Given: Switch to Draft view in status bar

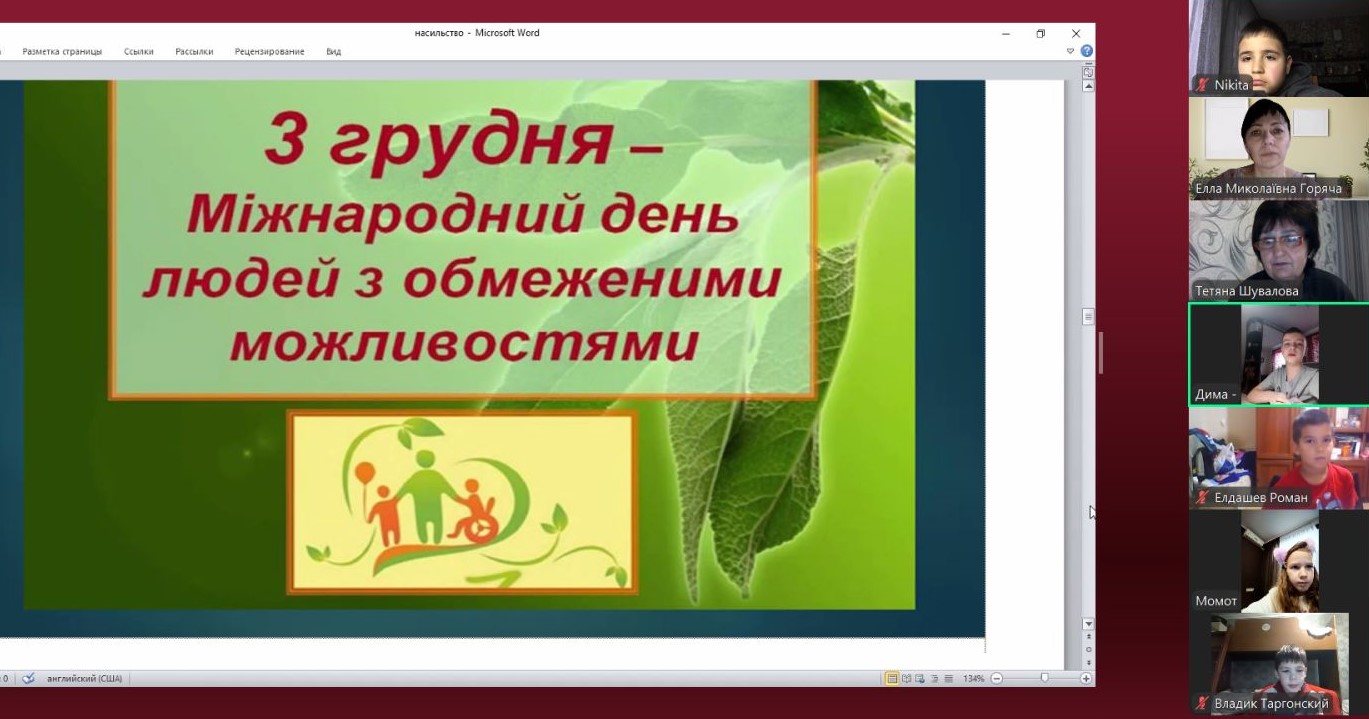Looking at the screenshot, I should point(949,678).
